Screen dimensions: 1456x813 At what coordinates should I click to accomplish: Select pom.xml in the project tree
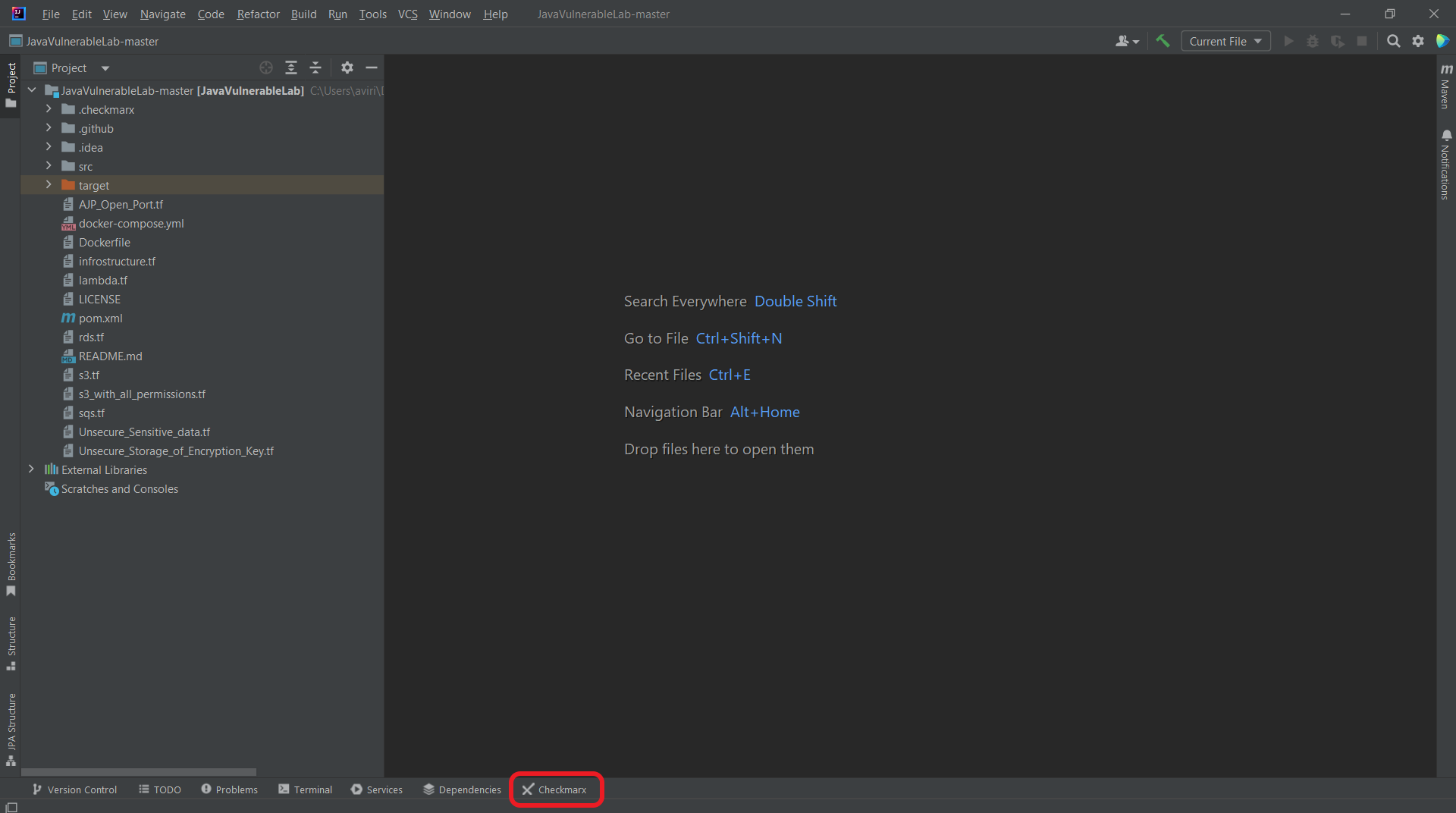(x=100, y=319)
